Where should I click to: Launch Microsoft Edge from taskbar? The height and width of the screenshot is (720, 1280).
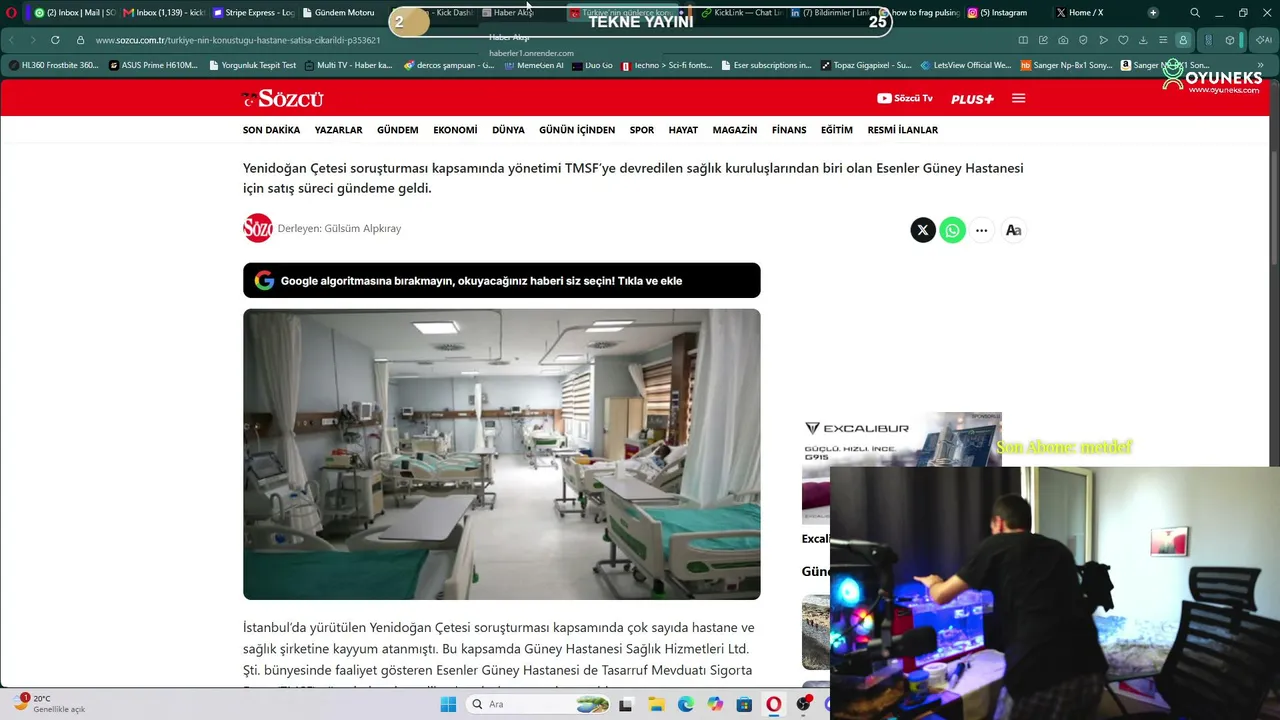(686, 705)
